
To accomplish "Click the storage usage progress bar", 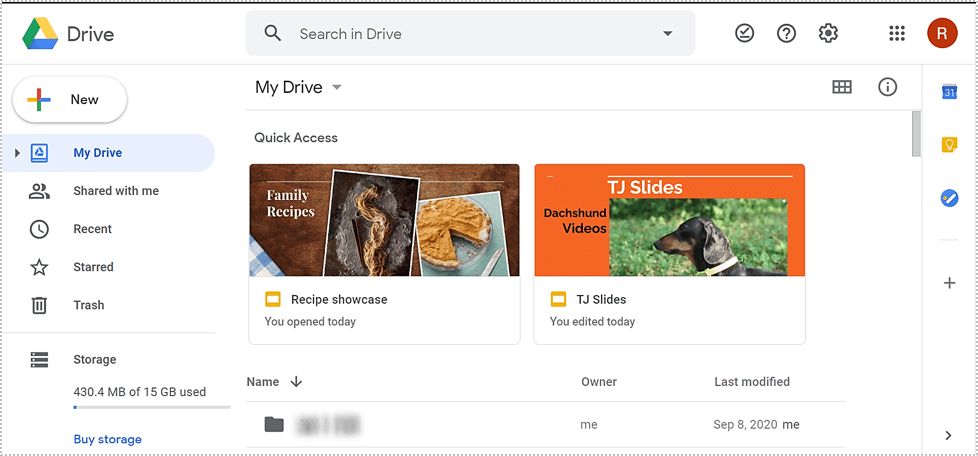I will [151, 408].
